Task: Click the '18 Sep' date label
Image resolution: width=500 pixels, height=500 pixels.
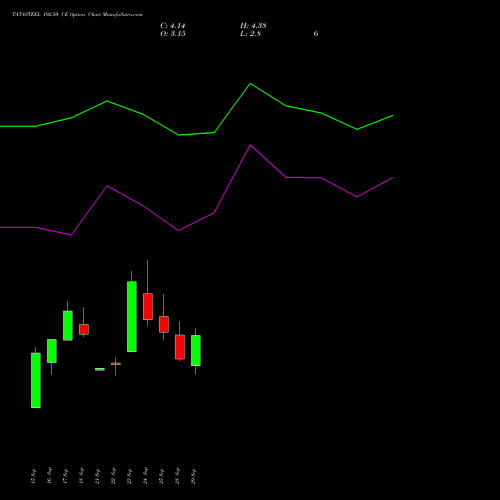Action: pos(81,476)
